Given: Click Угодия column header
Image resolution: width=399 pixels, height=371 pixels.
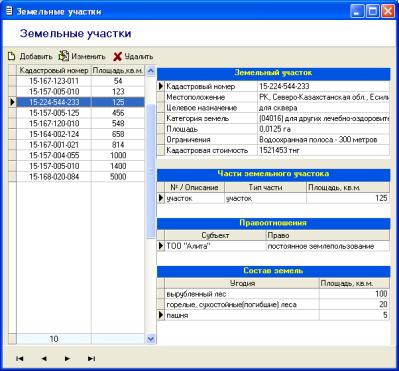Looking at the screenshot, I should click(x=242, y=283).
